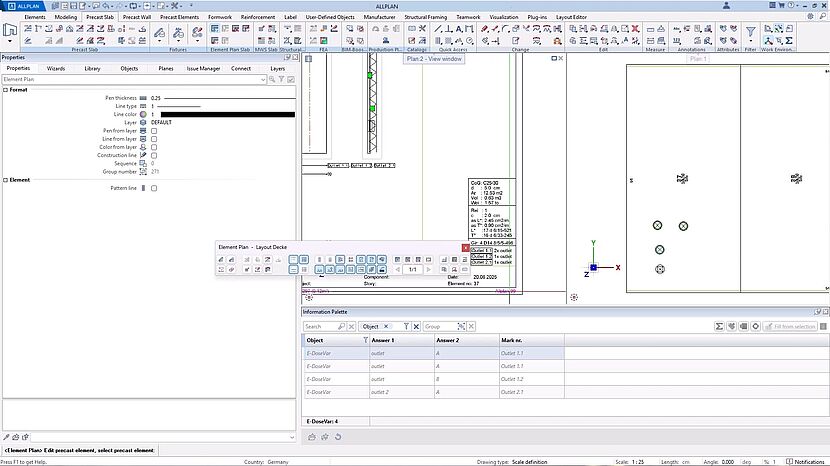This screenshot has width=830, height=466.
Task: Check the Pattern line checkbox
Action: [x=153, y=188]
